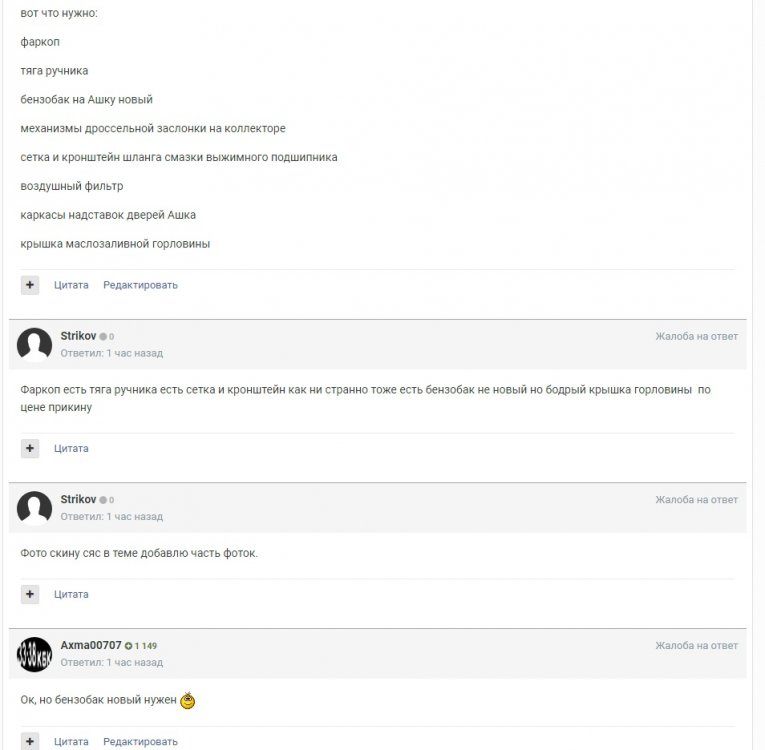765x750 pixels.
Task: Click the multiquote plus under the parts list post
Action: tap(30, 285)
